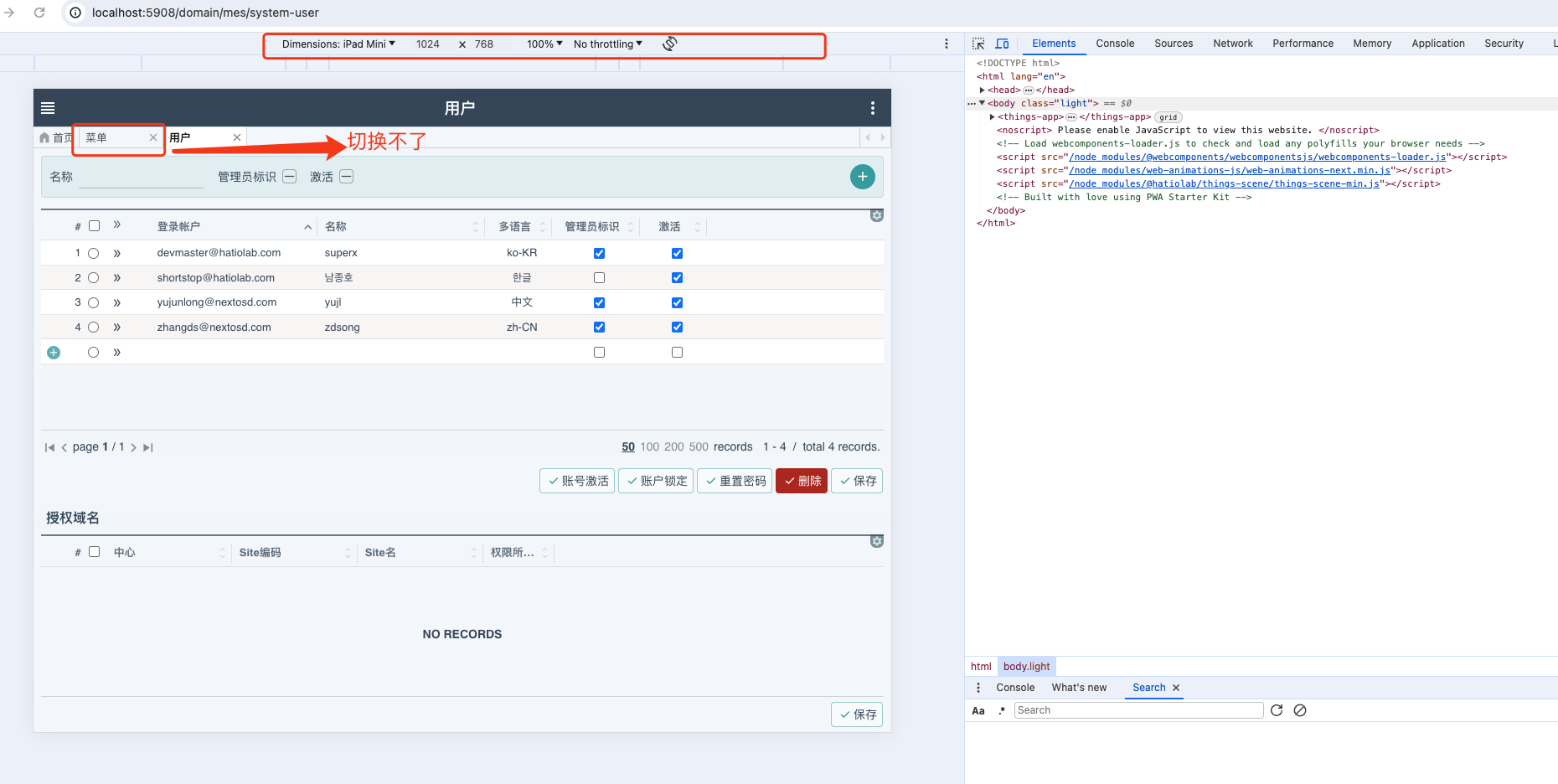Select the 用户 page tab

[x=180, y=137]
